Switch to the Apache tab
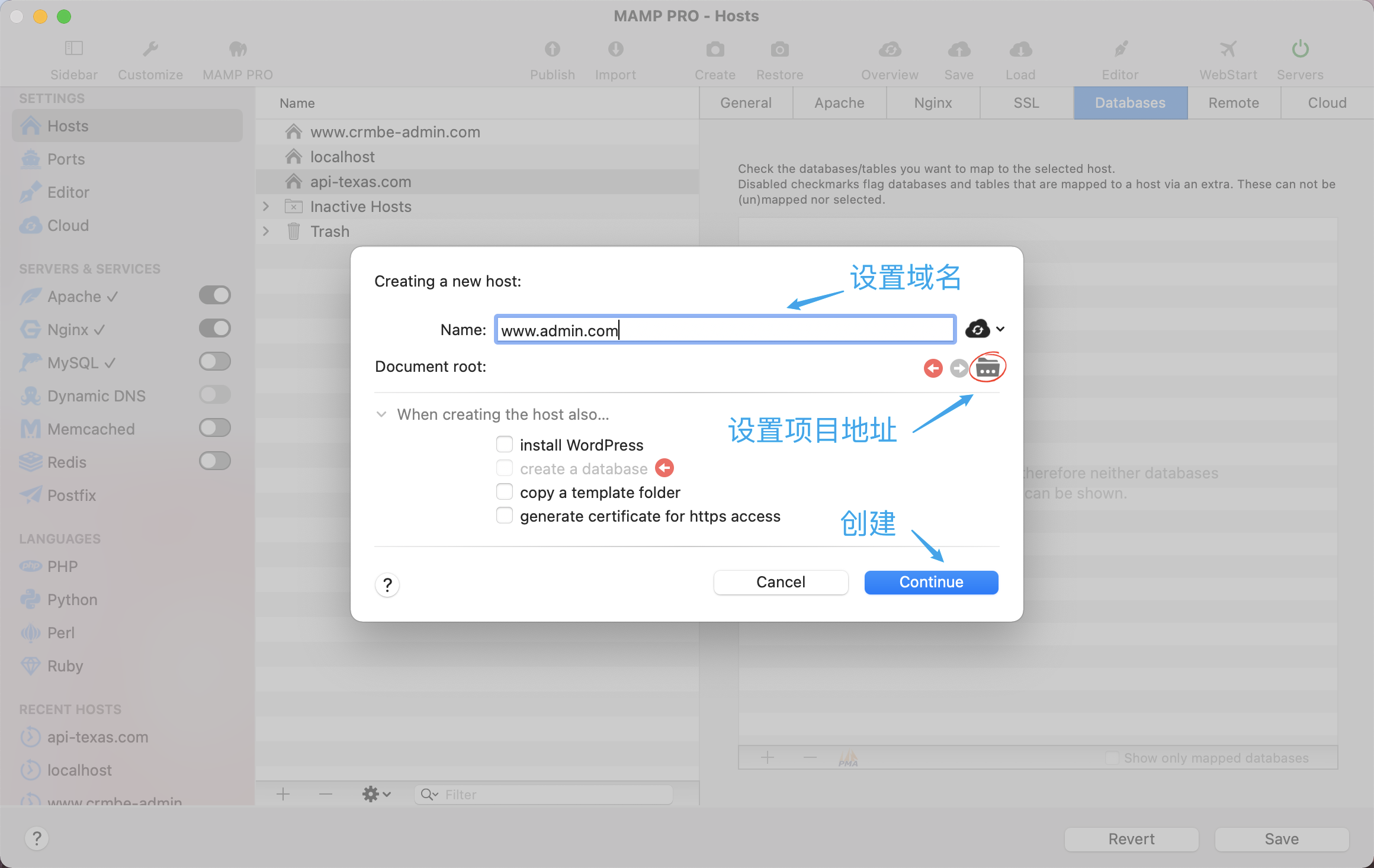Viewport: 1374px width, 868px height. point(839,103)
